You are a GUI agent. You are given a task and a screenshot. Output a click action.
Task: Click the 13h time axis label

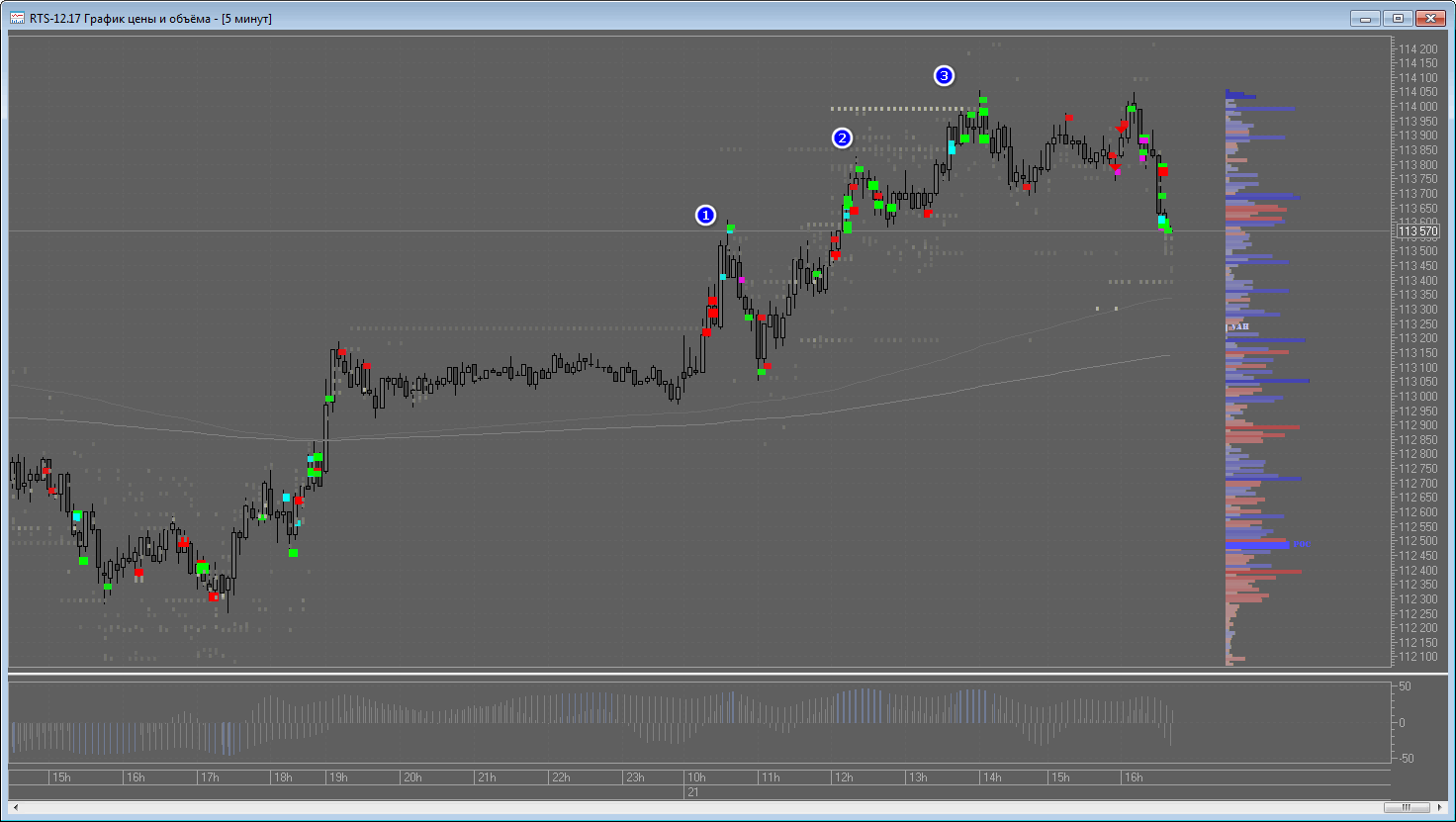tap(918, 777)
